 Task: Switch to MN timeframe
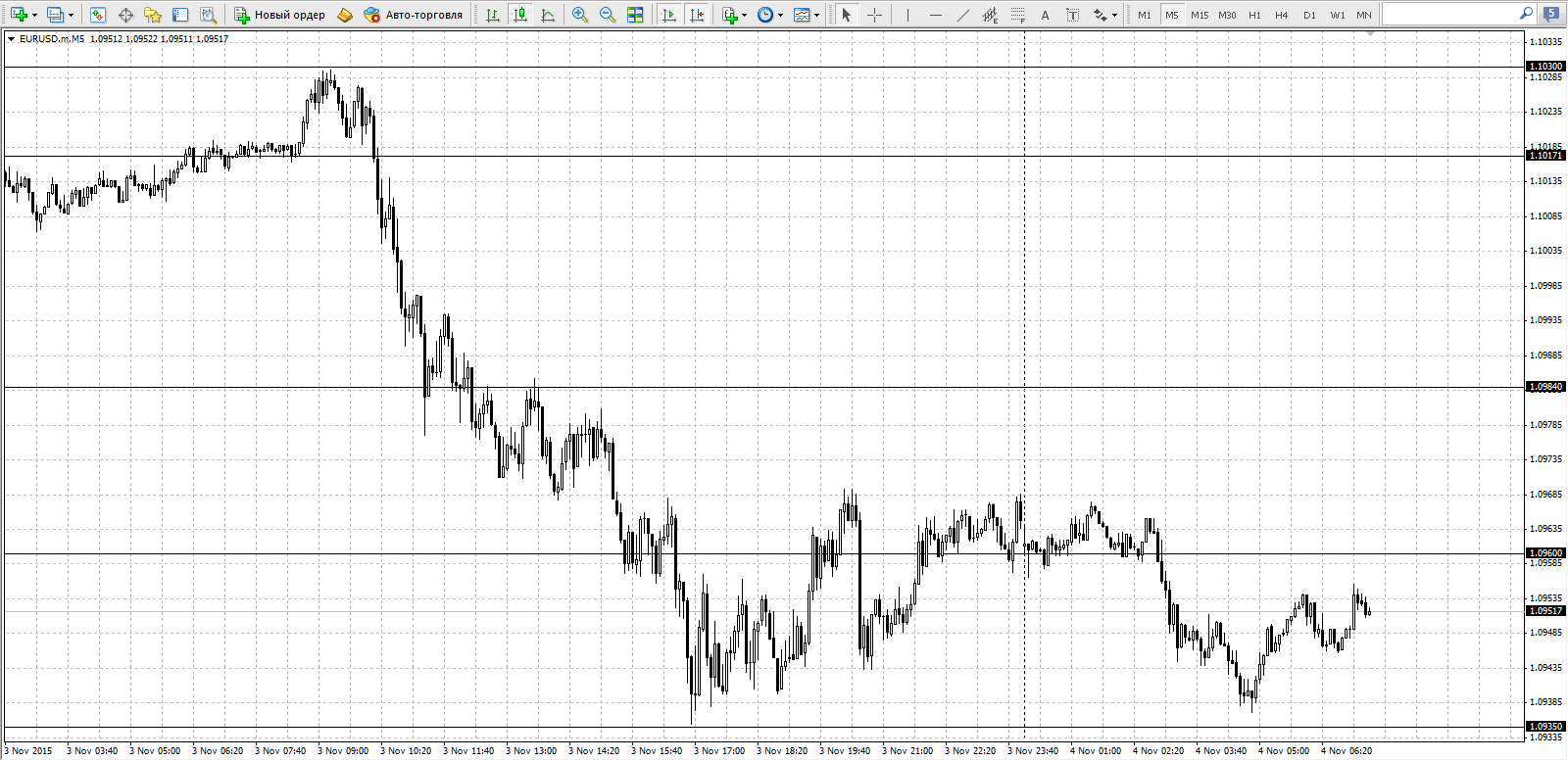click(1364, 15)
